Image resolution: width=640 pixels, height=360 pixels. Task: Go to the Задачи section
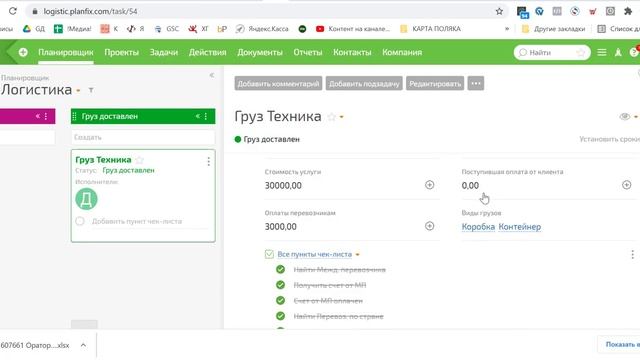point(164,52)
